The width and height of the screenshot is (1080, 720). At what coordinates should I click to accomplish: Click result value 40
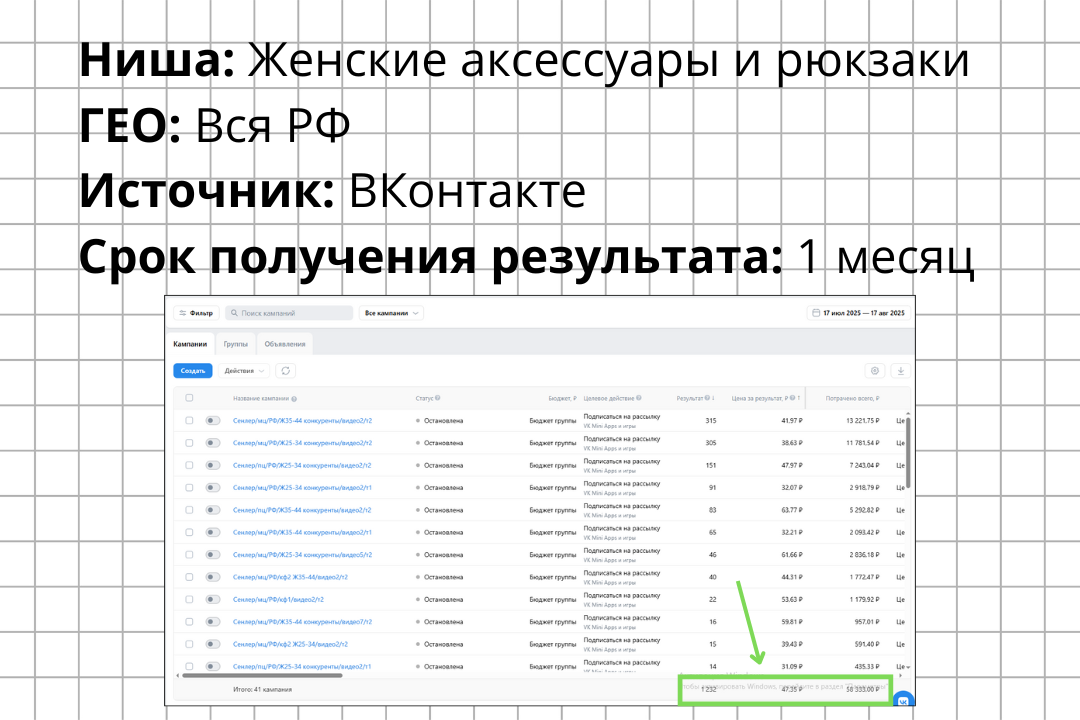point(712,577)
